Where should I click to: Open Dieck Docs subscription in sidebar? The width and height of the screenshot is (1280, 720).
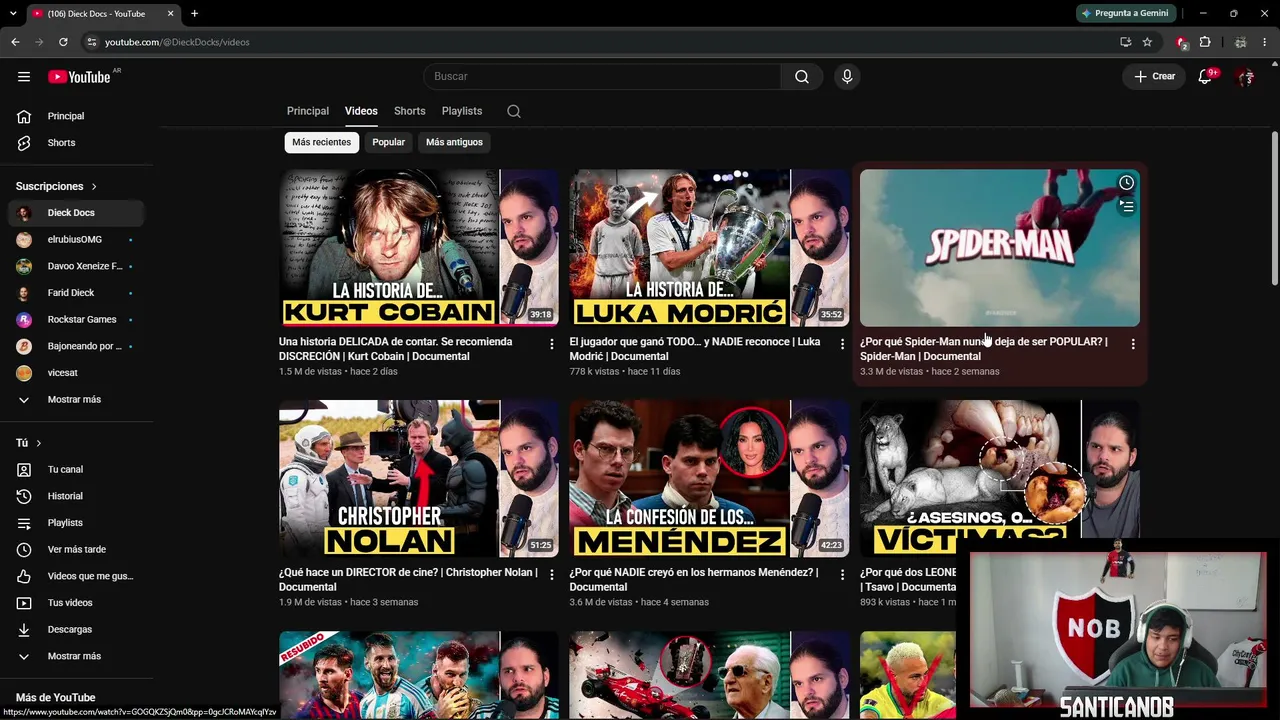click(x=76, y=213)
